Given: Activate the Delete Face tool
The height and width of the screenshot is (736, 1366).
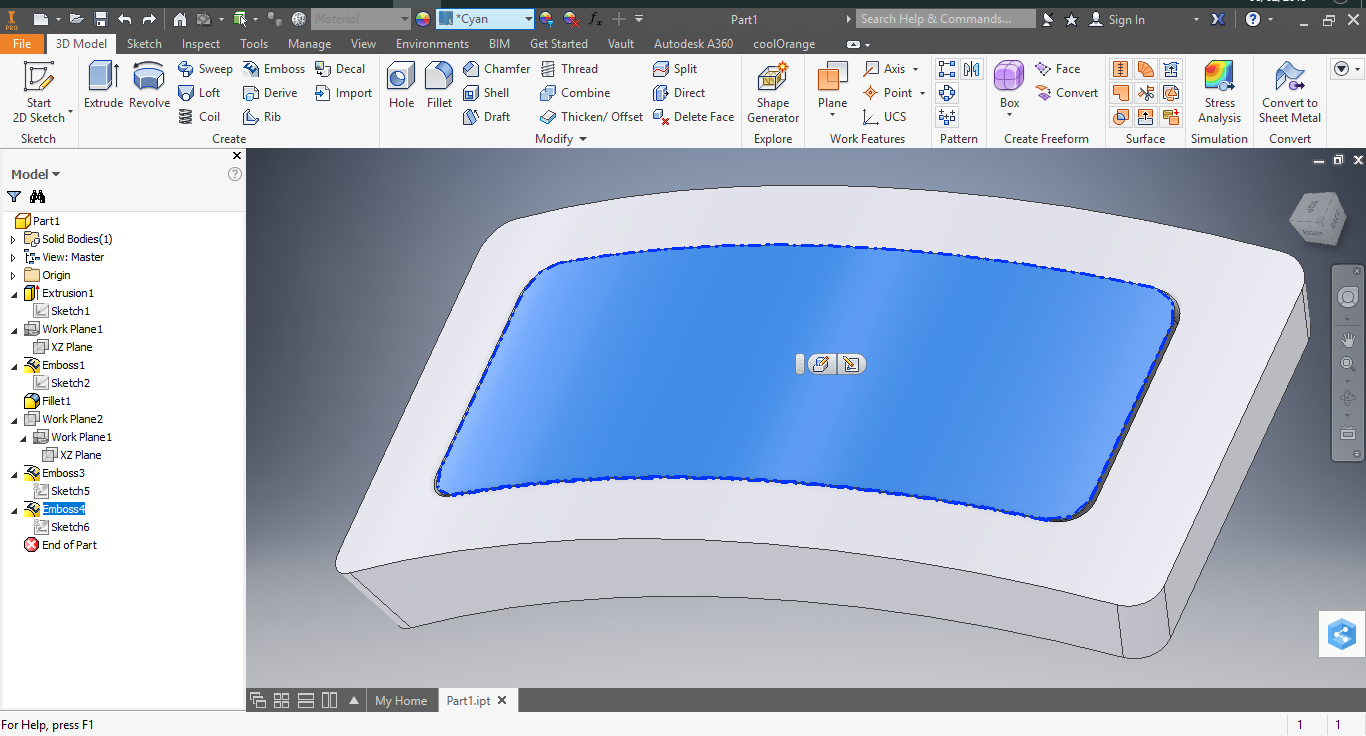Looking at the screenshot, I should coord(693,117).
